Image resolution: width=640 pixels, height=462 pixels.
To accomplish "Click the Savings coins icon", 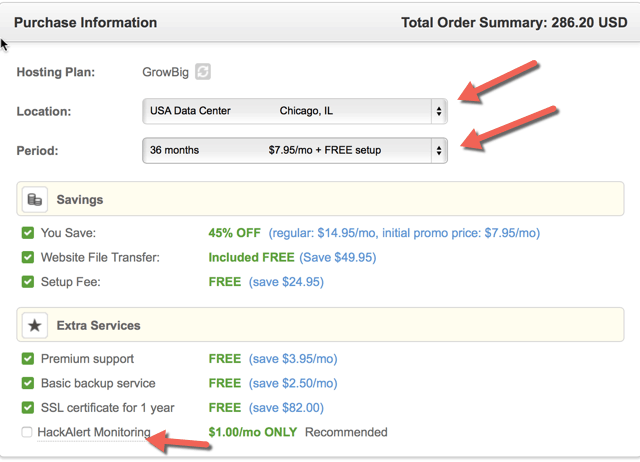I will click(x=35, y=200).
